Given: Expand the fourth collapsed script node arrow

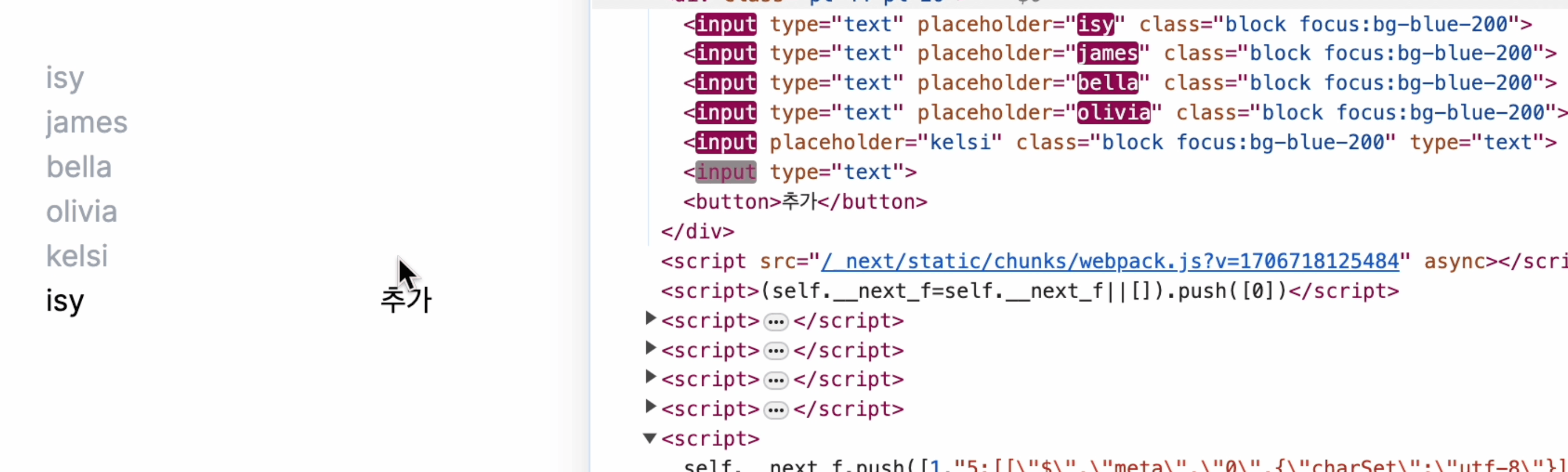Looking at the screenshot, I should 650,406.
